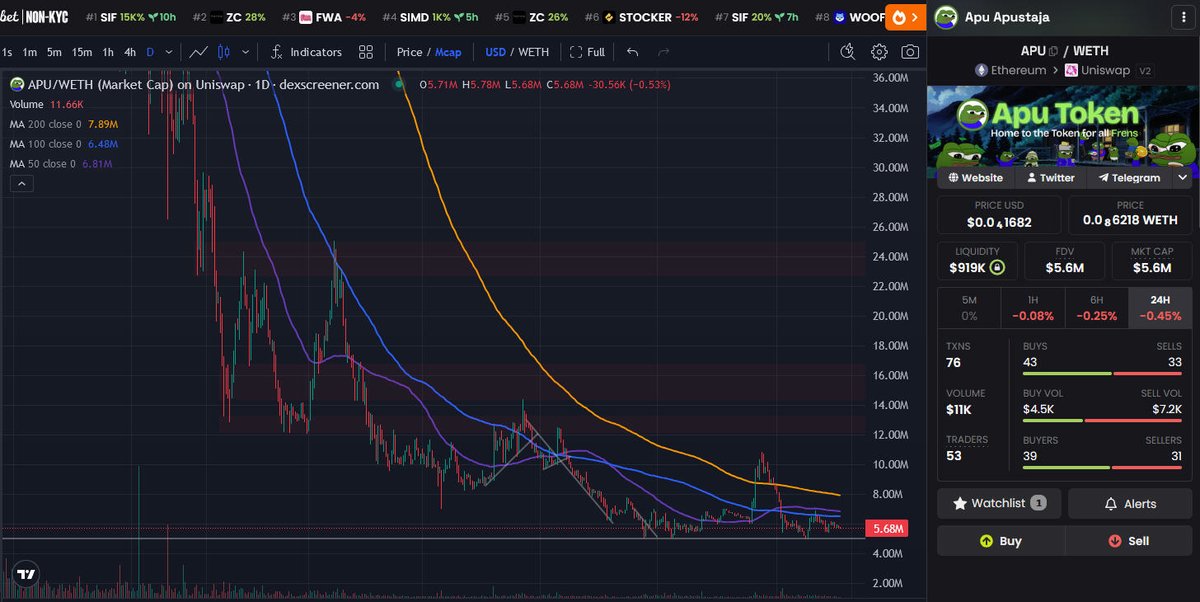Click the MA 50 close indicator legend
1200x602 pixels.
click(x=61, y=164)
